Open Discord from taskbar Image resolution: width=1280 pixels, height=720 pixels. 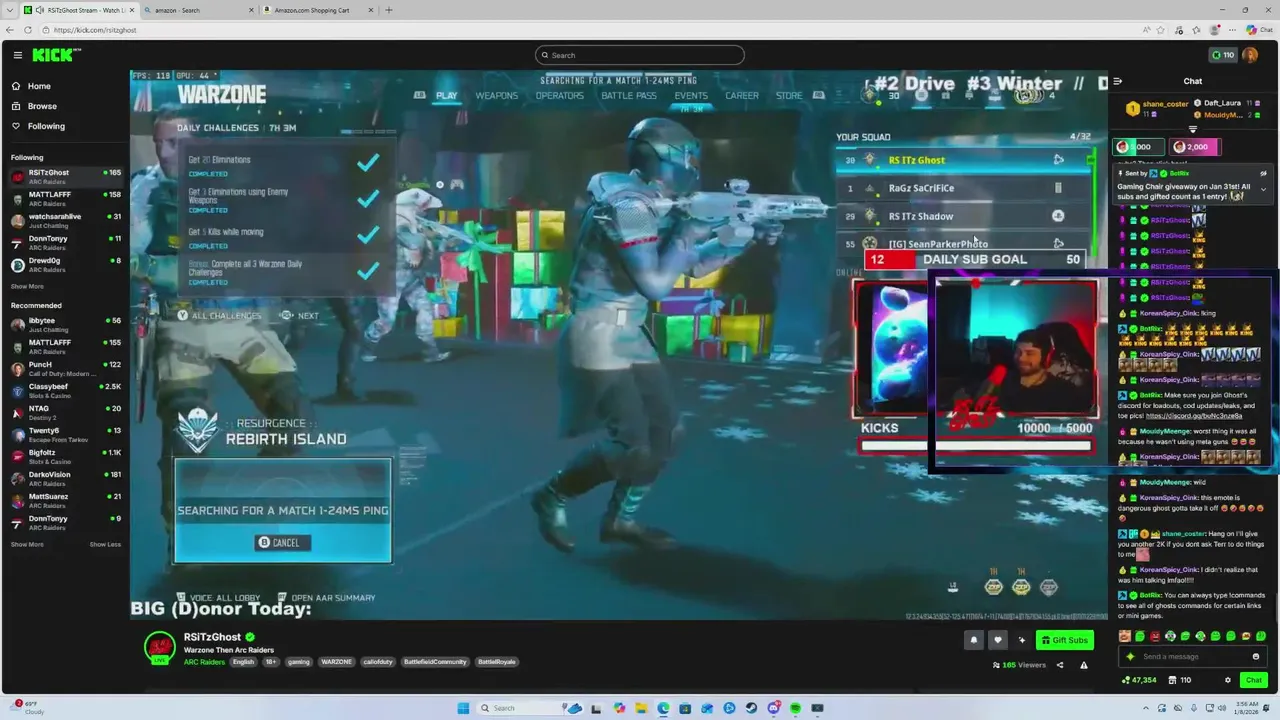[773, 708]
